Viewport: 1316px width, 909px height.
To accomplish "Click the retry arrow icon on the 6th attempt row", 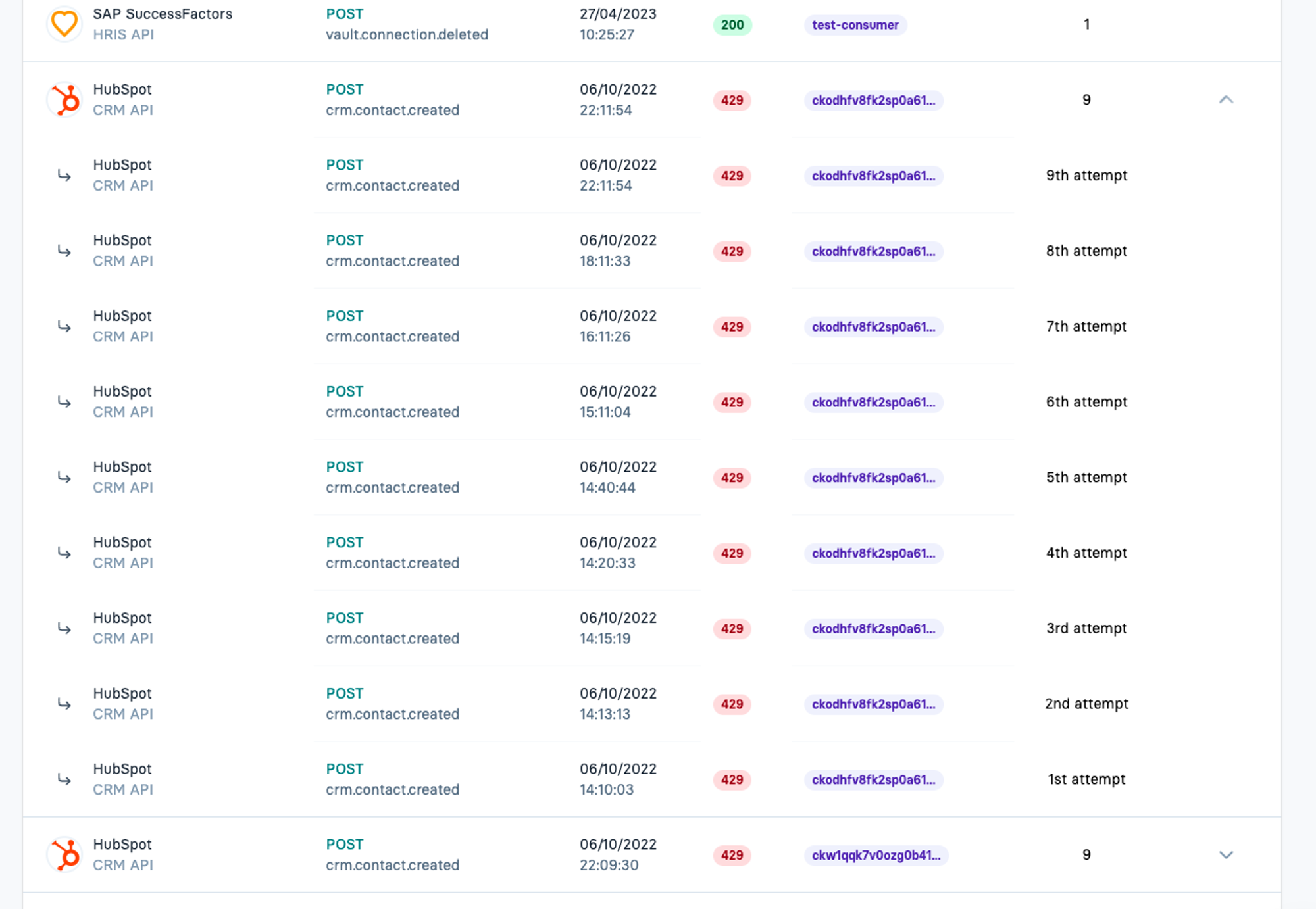I will [x=64, y=402].
